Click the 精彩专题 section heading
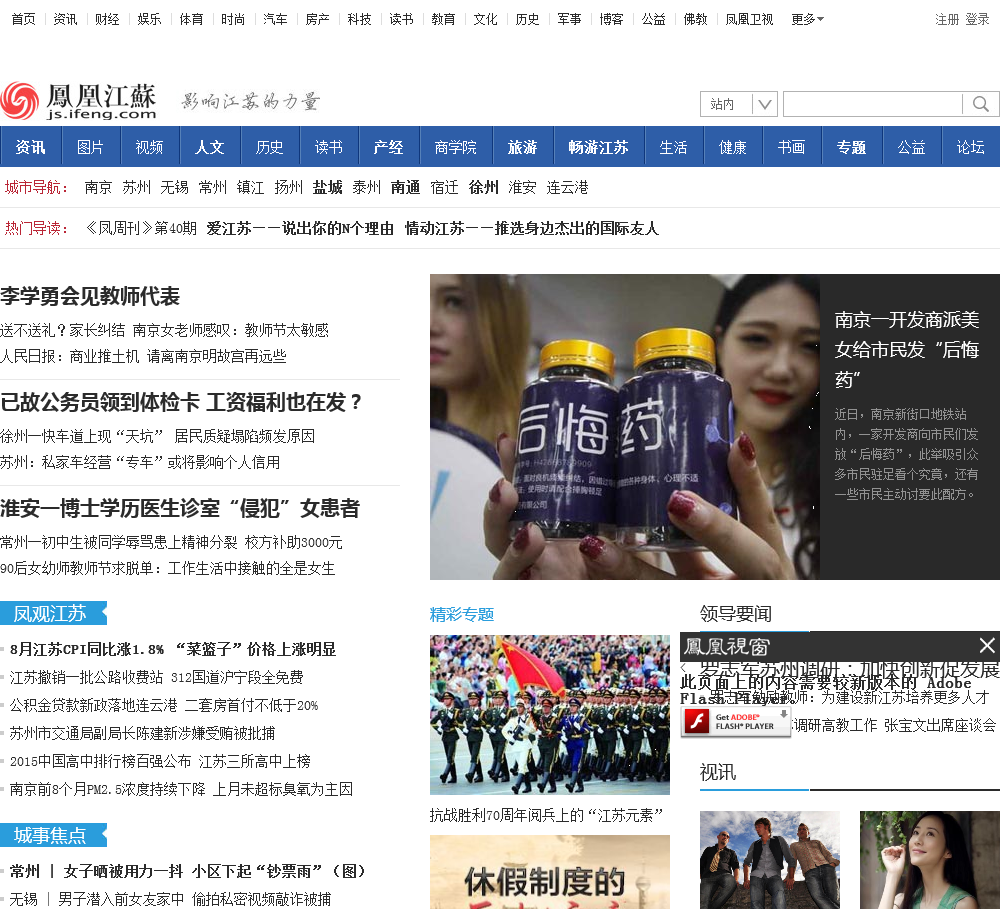Screen dimensions: 1000x909 [x=462, y=614]
